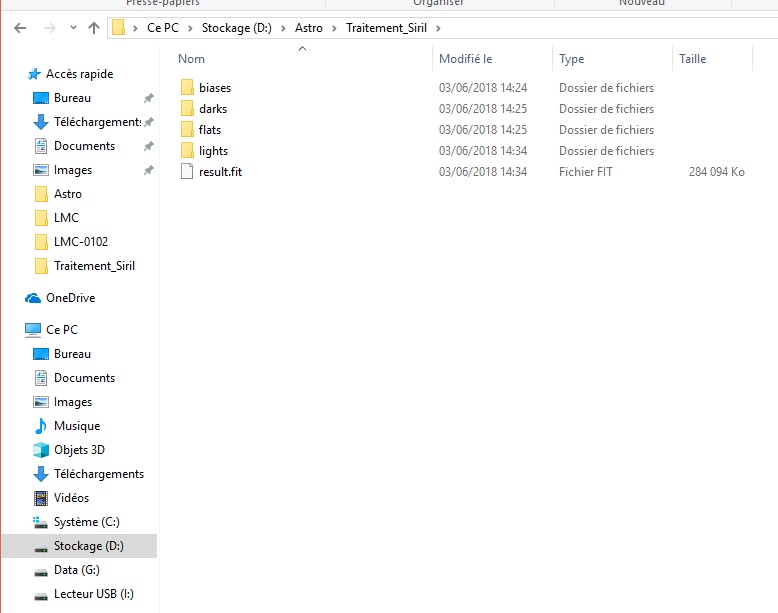The height and width of the screenshot is (613, 778).
Task: Open pinned 'Bureau' under Accès rapide
Action: coord(72,98)
